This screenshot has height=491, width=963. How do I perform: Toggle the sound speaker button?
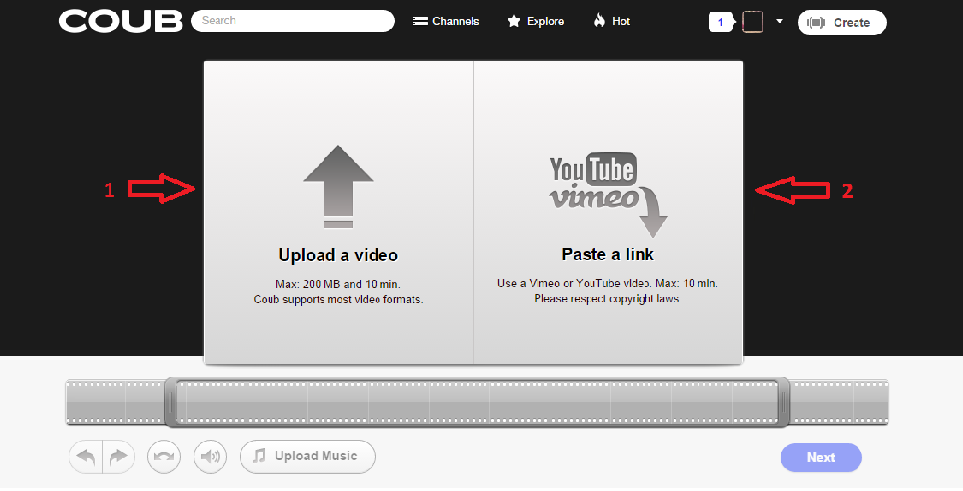pyautogui.click(x=210, y=457)
